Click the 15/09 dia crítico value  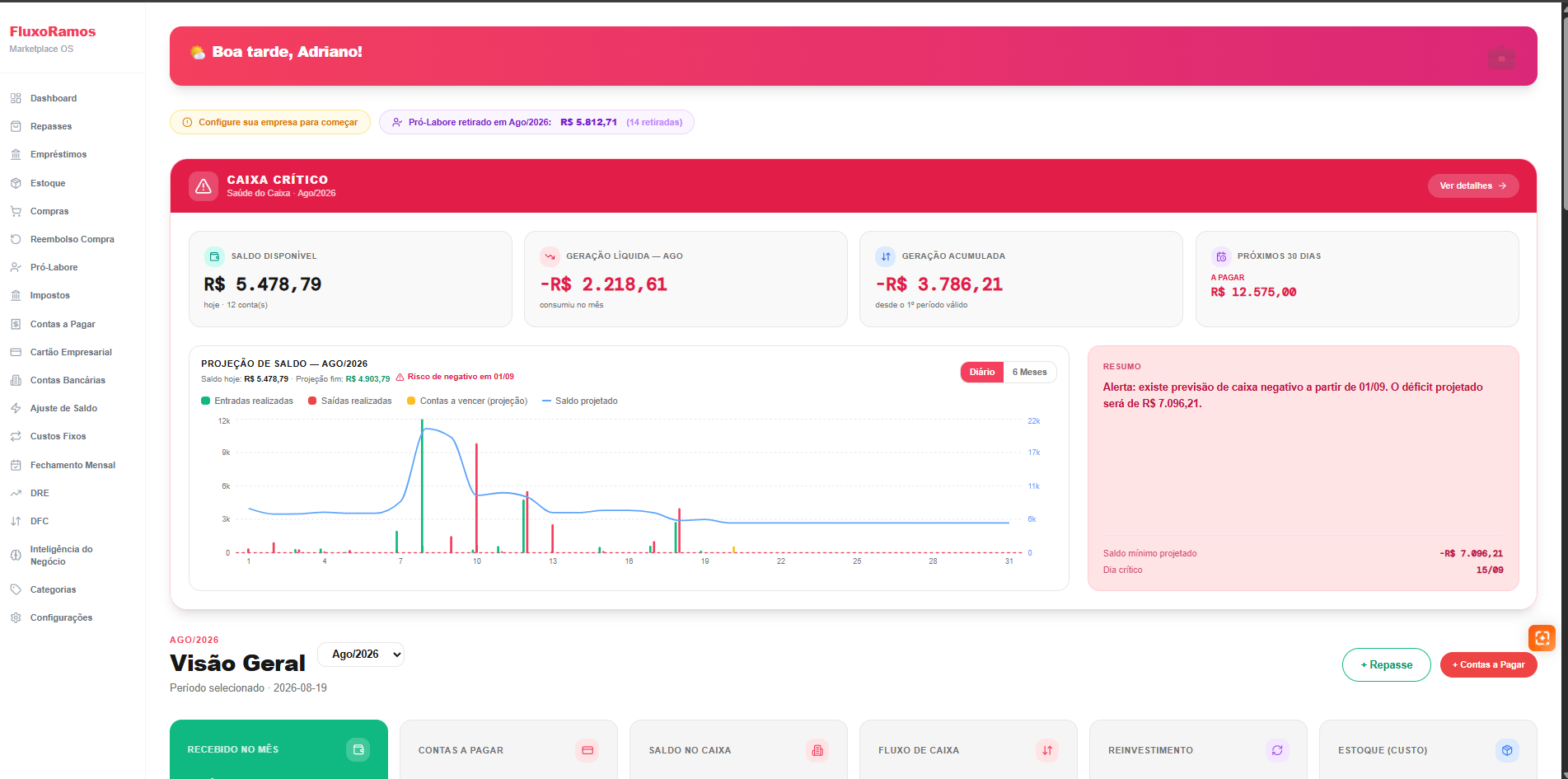[x=1489, y=570]
